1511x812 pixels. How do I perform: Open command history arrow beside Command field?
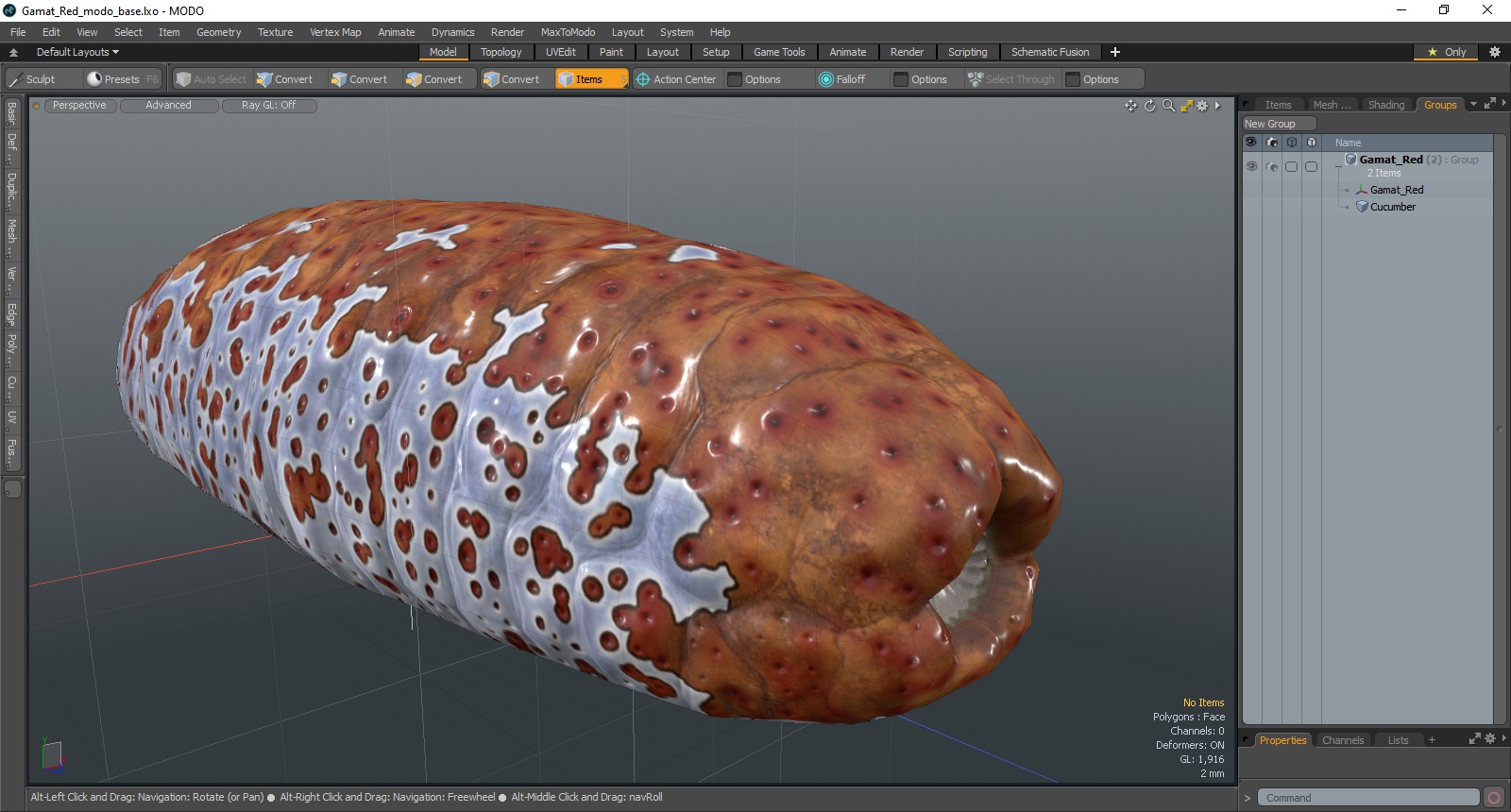click(x=1247, y=798)
